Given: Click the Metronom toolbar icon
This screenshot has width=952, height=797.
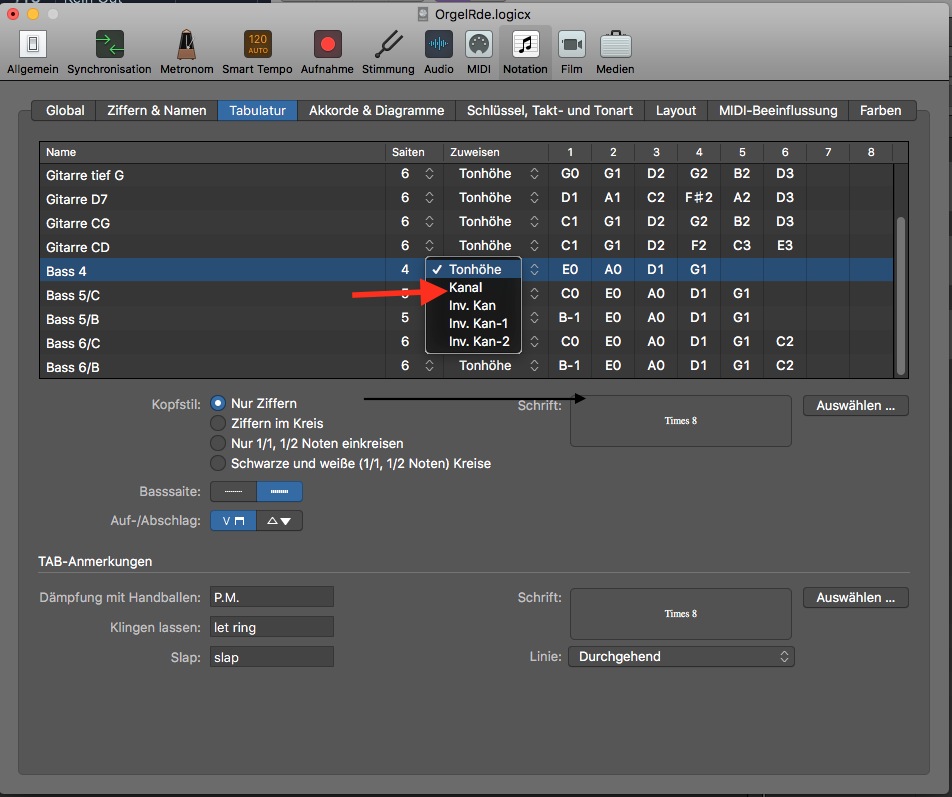Looking at the screenshot, I should pyautogui.click(x=187, y=45).
